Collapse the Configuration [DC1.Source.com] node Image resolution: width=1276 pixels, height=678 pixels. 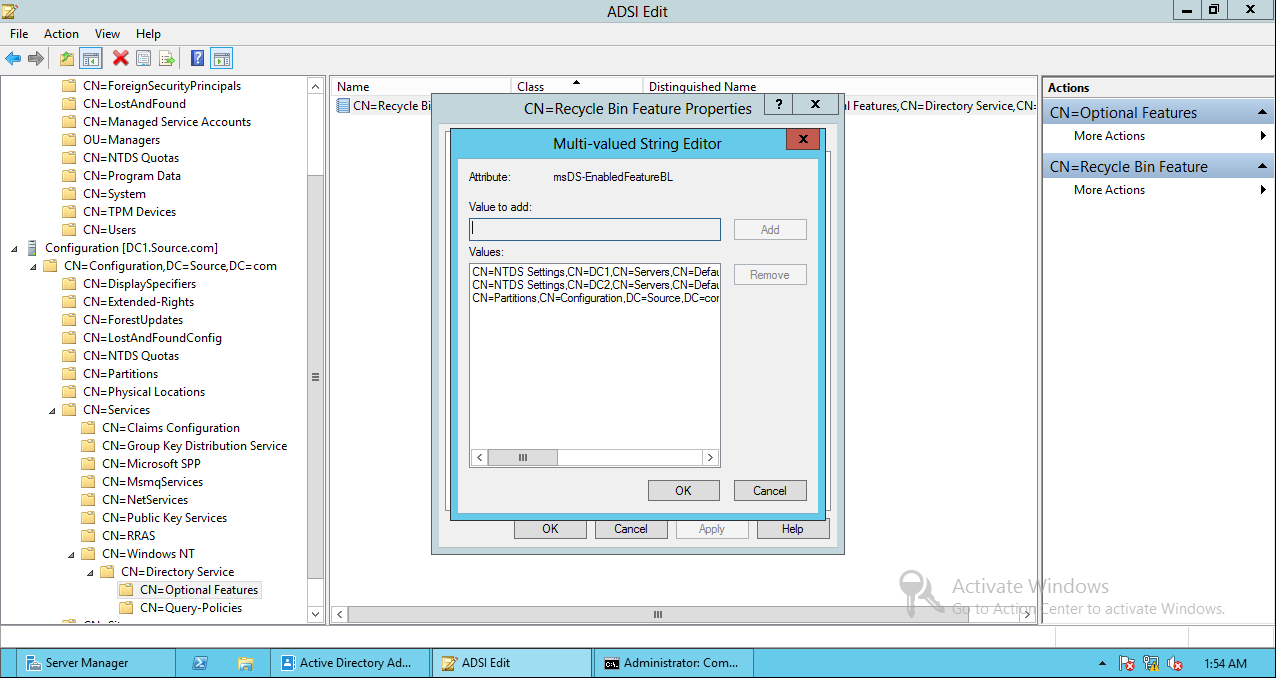click(x=13, y=247)
